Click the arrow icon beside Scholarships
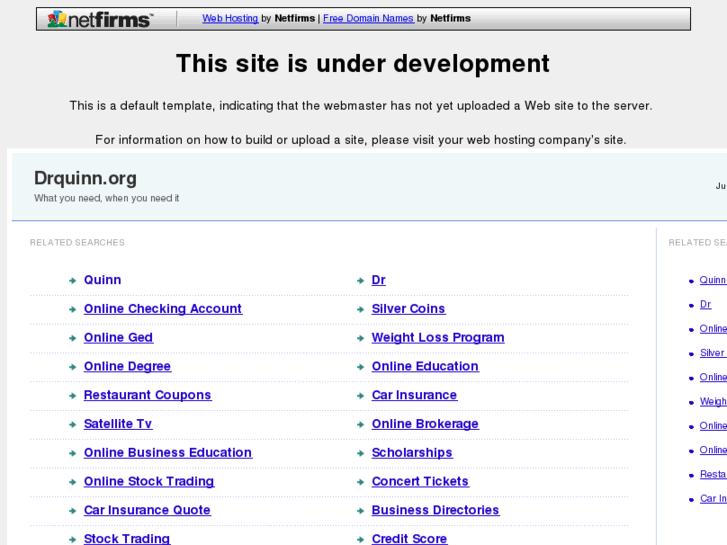727x545 pixels. pyautogui.click(x=360, y=453)
